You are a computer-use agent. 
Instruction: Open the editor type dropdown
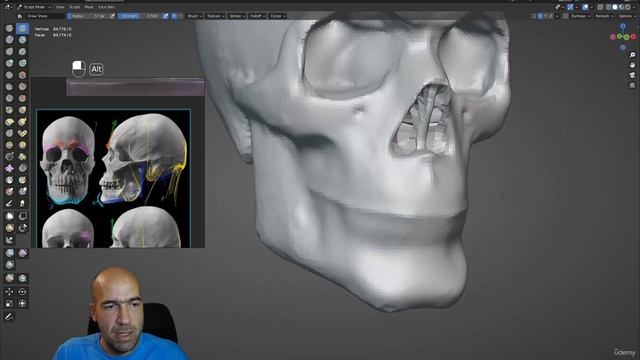[8, 7]
